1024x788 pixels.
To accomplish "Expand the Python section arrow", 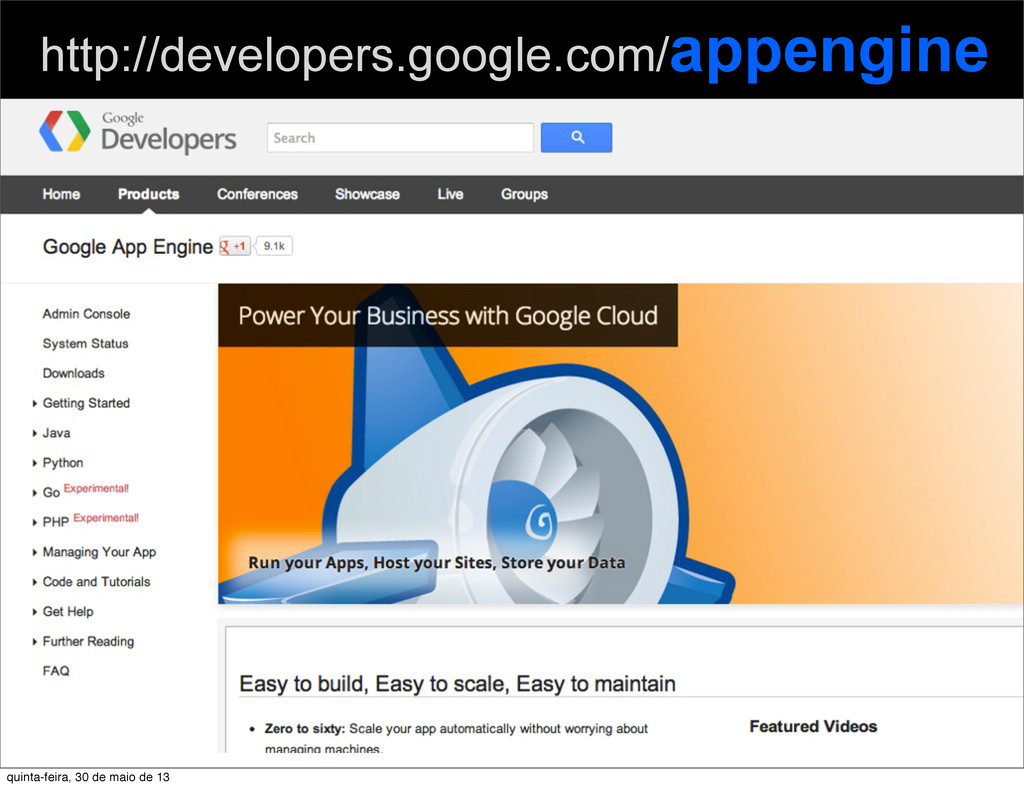I will tap(35, 464).
